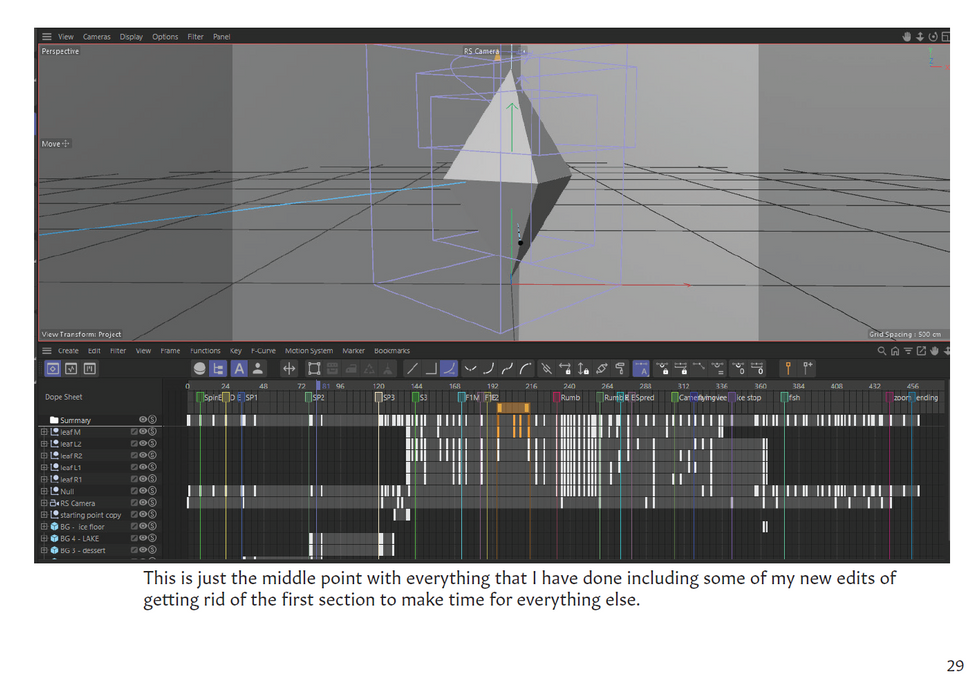Screen dimensions: 979x683
Task: Open viewport Cameras menu
Action: (x=97, y=37)
